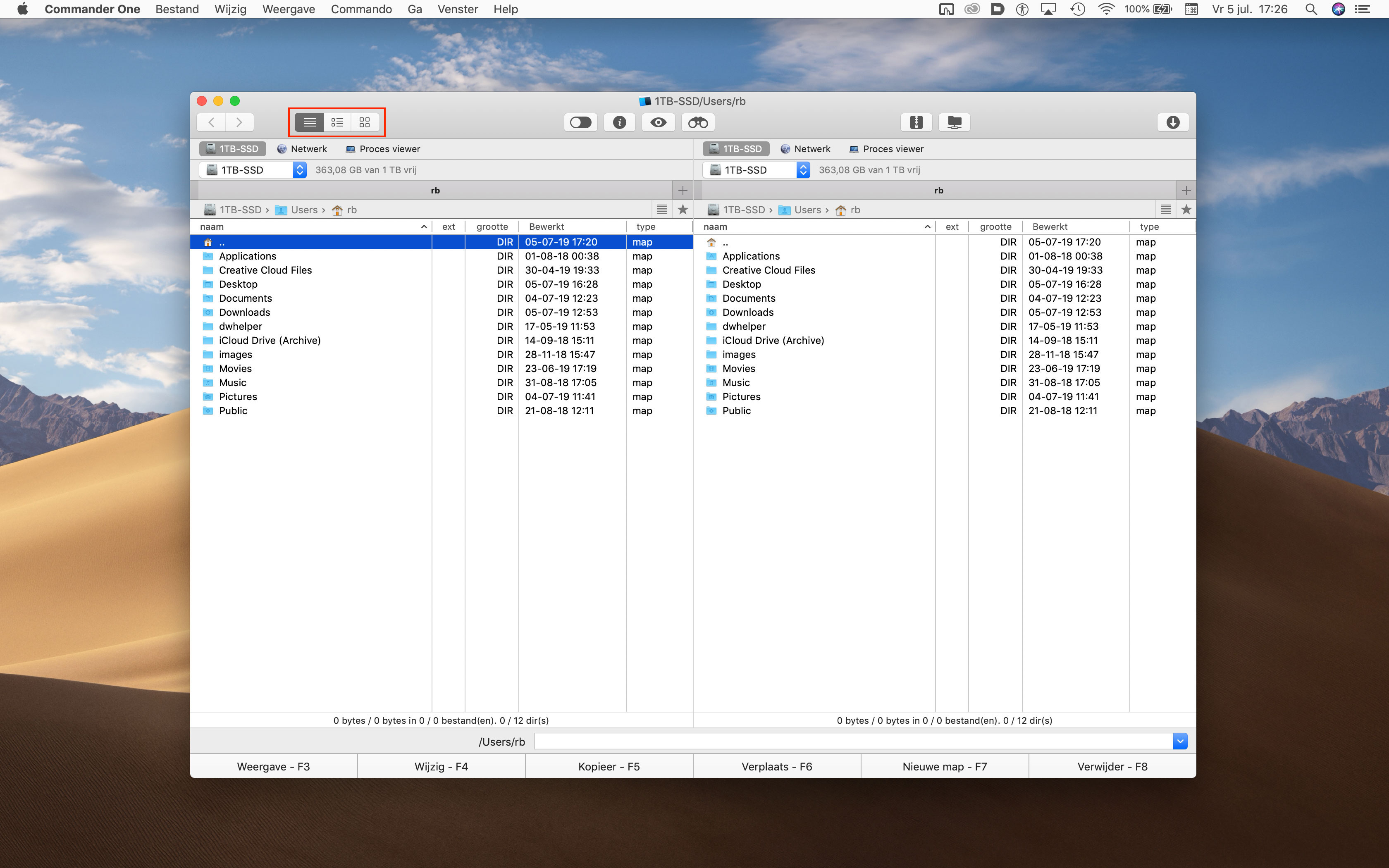Open file info with the info icon
The width and height of the screenshot is (1389, 868).
(619, 122)
